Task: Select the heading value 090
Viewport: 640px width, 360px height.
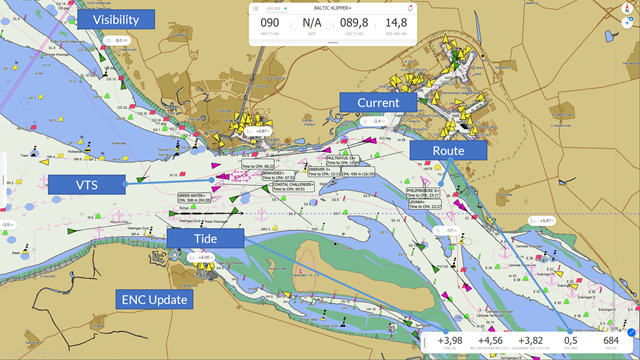Action: pos(270,23)
